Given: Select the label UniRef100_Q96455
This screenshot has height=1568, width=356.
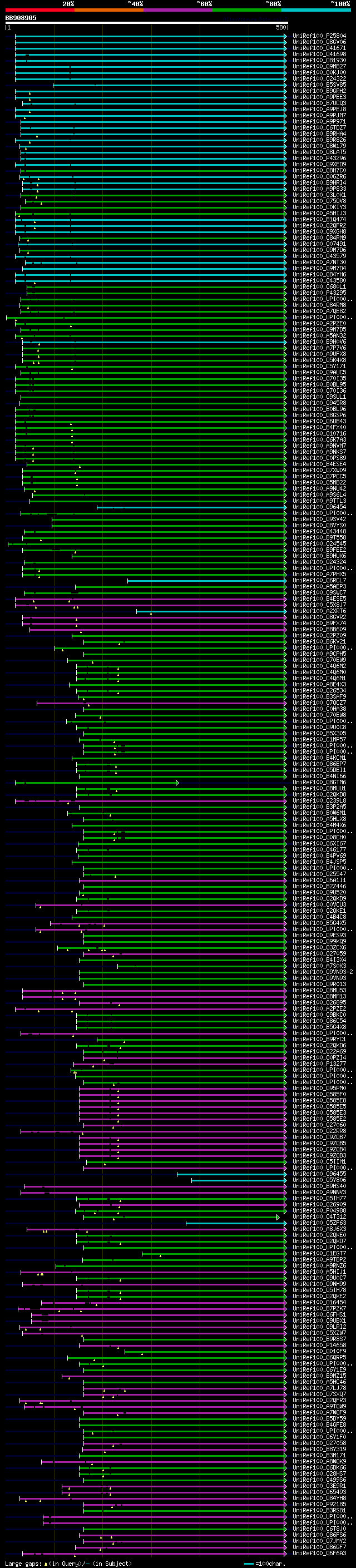Looking at the screenshot, I should click(x=319, y=1174).
